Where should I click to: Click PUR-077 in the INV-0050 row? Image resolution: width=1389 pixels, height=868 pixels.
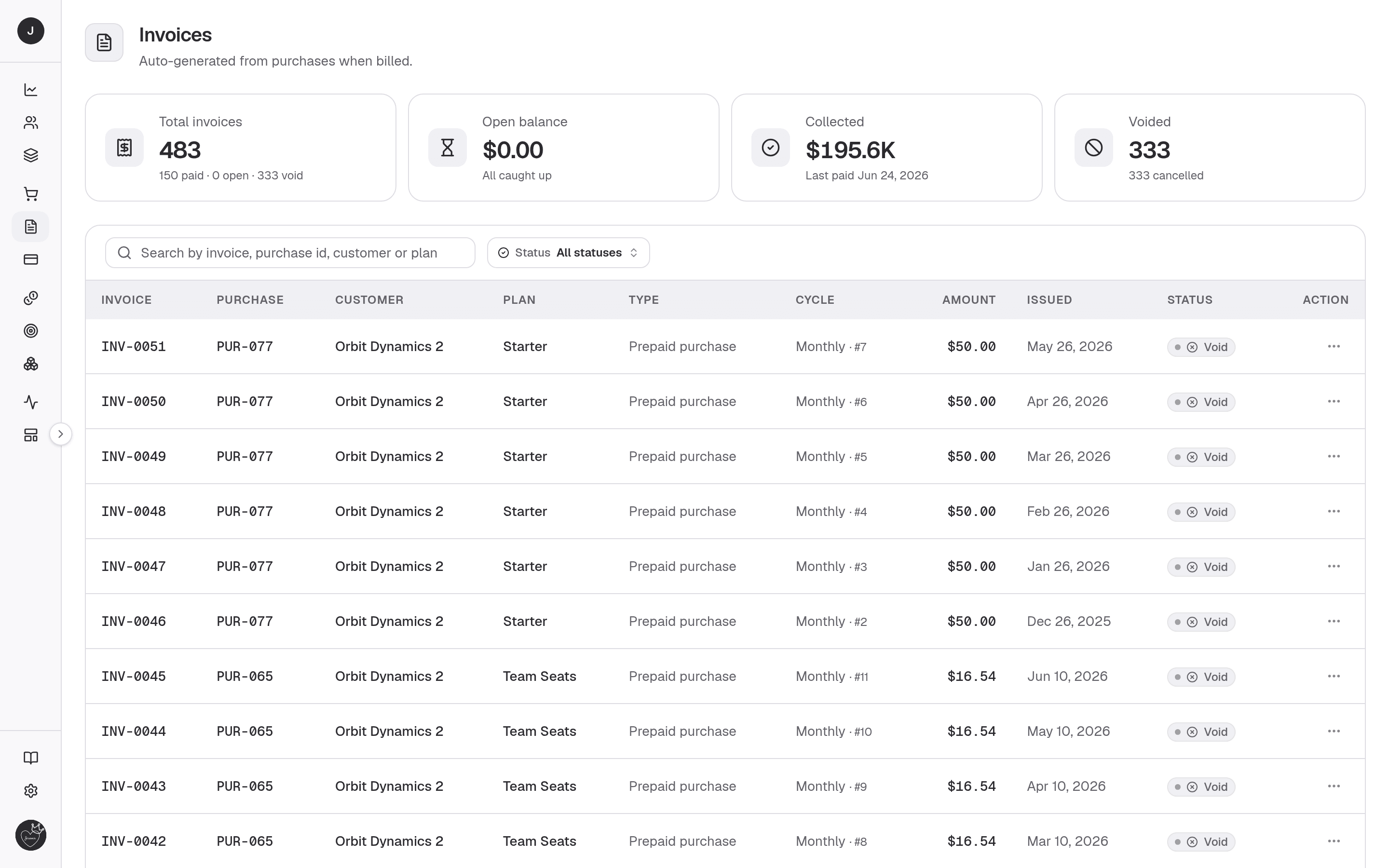[245, 402]
